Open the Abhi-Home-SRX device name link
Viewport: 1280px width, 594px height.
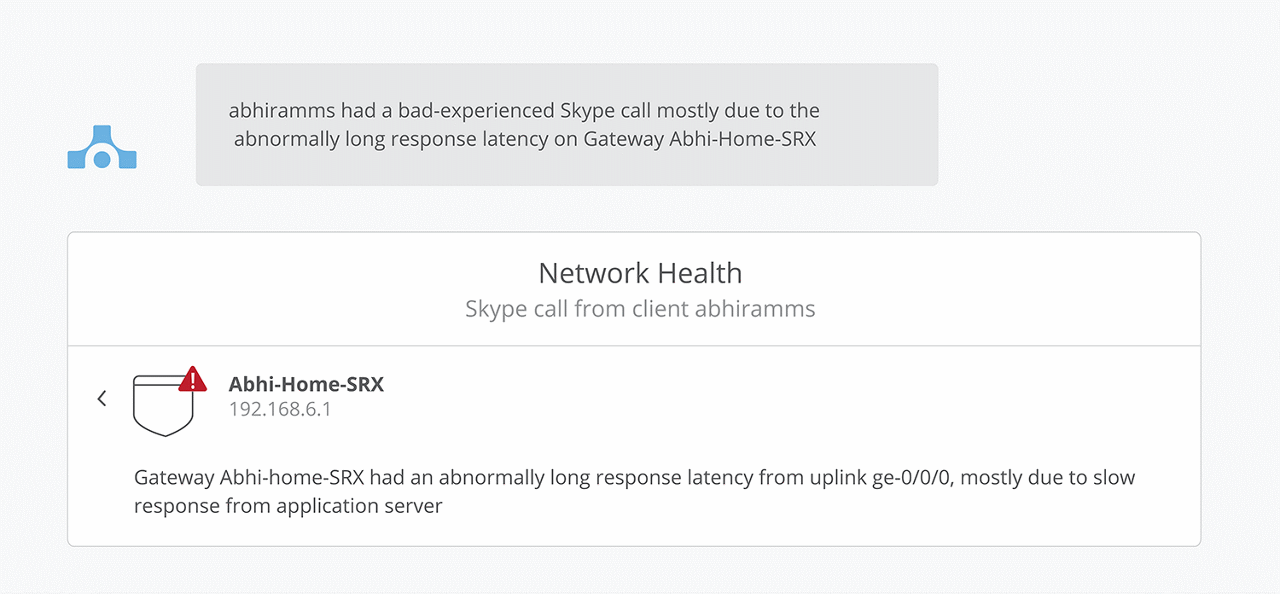tap(307, 383)
